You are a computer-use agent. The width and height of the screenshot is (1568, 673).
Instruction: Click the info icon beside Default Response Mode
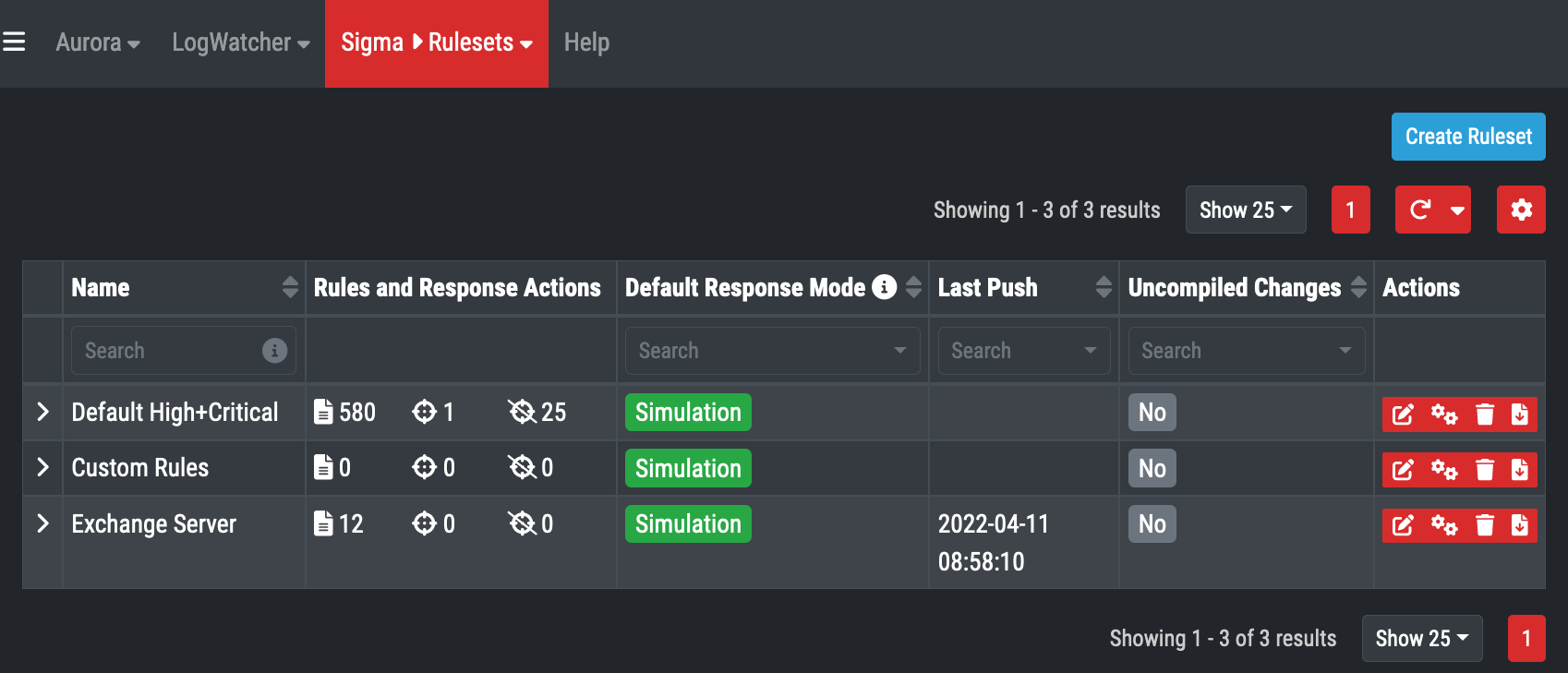pyautogui.click(x=884, y=287)
